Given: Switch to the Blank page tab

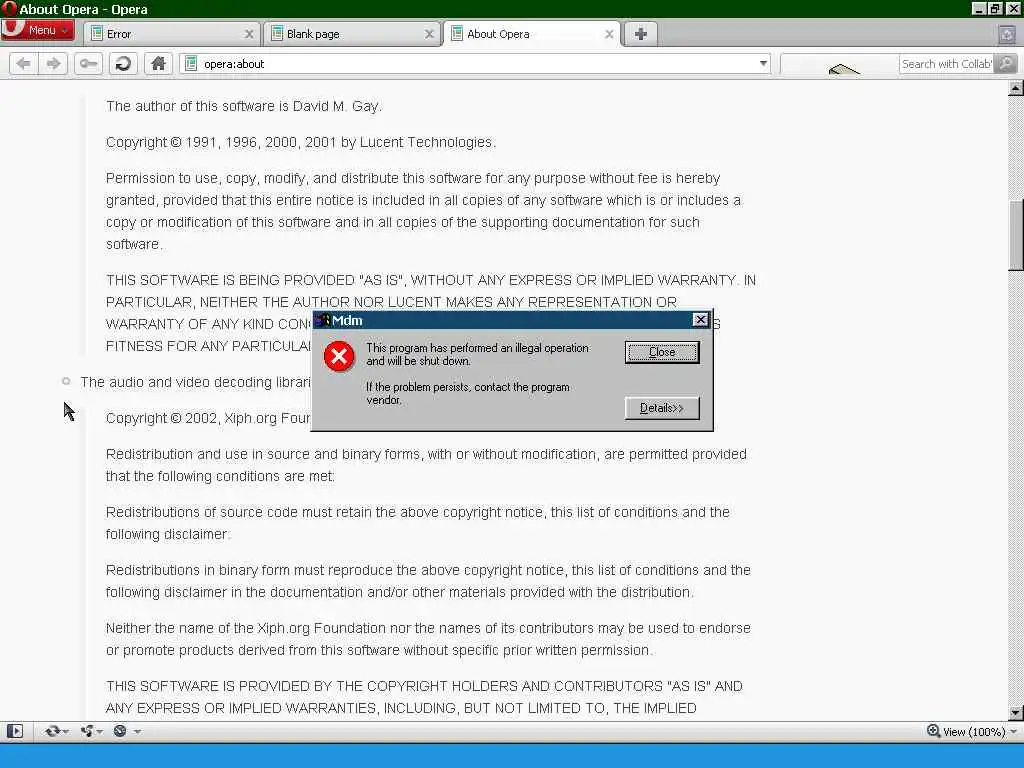Looking at the screenshot, I should click(353, 34).
